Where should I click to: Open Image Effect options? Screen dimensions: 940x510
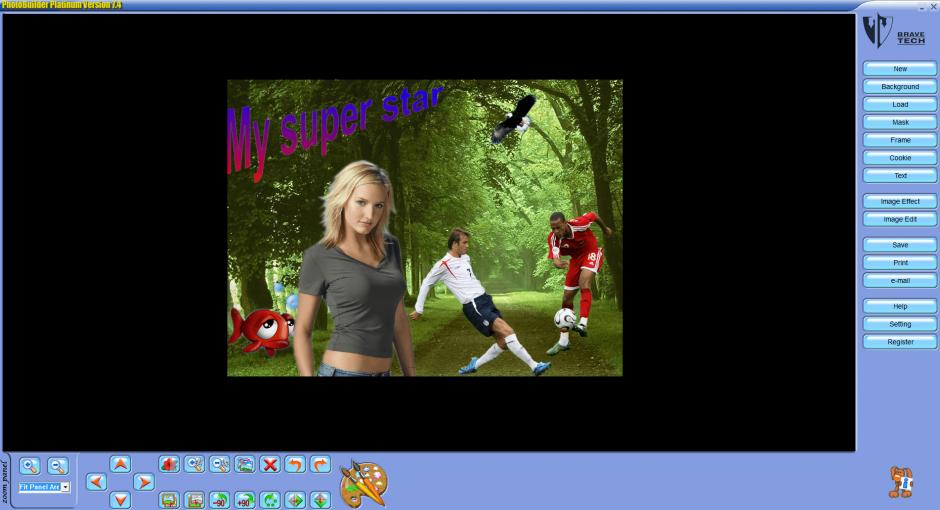click(900, 201)
